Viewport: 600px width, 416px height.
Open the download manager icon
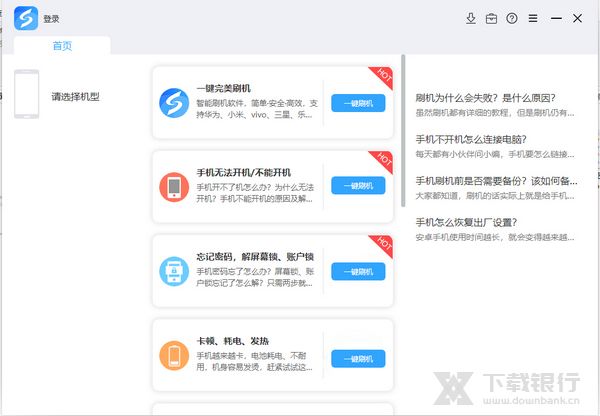click(471, 18)
